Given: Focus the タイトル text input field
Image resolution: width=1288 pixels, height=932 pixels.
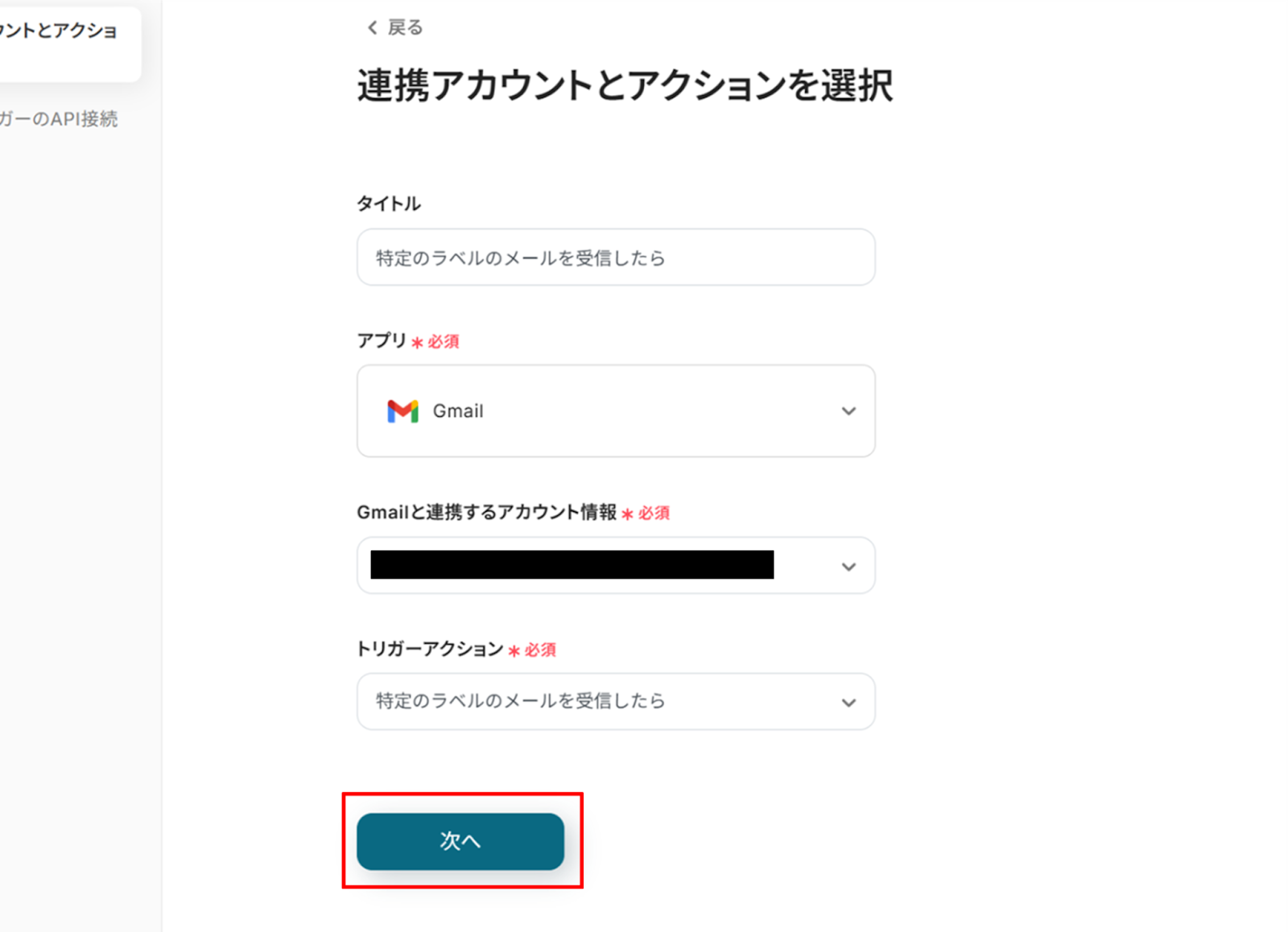Looking at the screenshot, I should 615,258.
